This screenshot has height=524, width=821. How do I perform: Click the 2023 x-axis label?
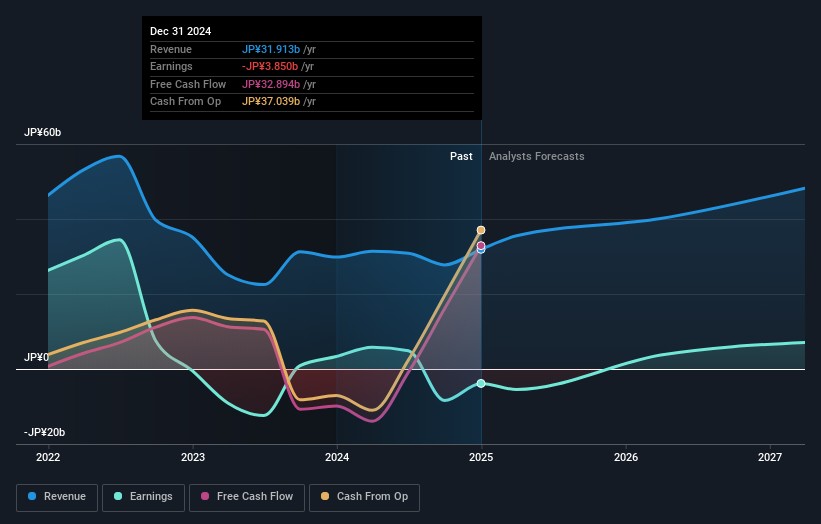[193, 458]
